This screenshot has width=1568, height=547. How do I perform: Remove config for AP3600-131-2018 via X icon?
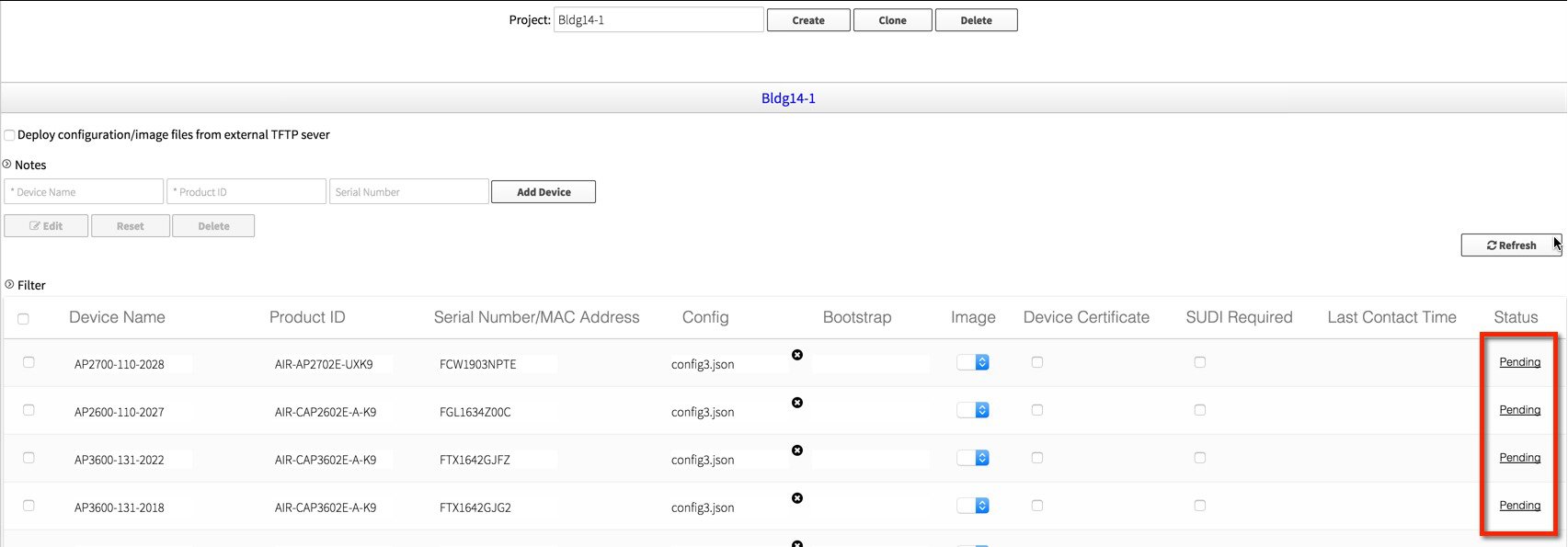point(797,498)
